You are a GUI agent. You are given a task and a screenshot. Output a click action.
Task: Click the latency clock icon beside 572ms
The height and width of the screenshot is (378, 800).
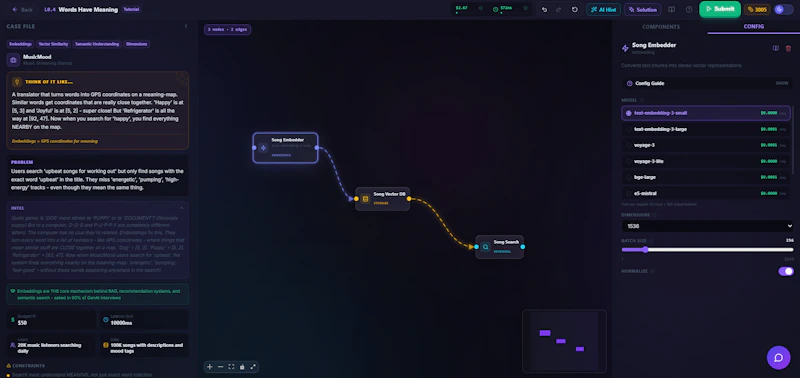pos(495,9)
